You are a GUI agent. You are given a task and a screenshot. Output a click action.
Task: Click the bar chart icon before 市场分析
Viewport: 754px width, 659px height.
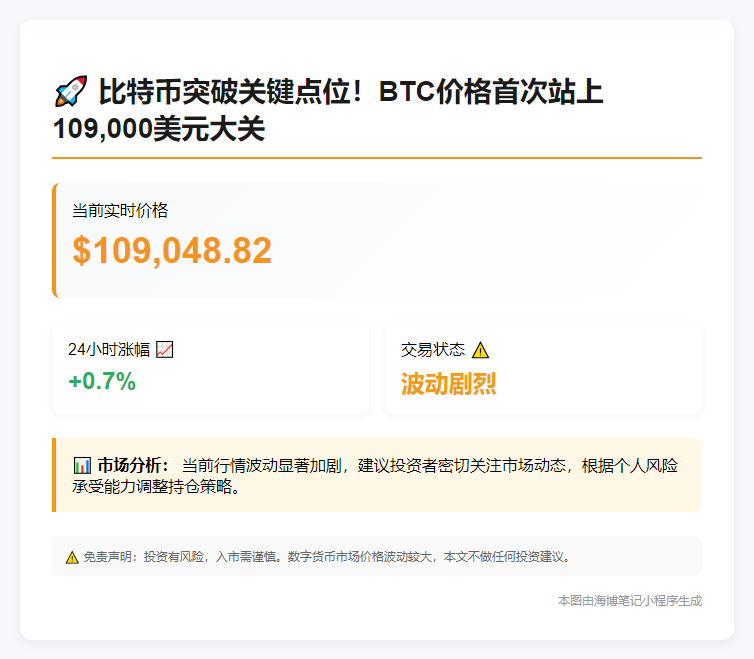click(82, 466)
